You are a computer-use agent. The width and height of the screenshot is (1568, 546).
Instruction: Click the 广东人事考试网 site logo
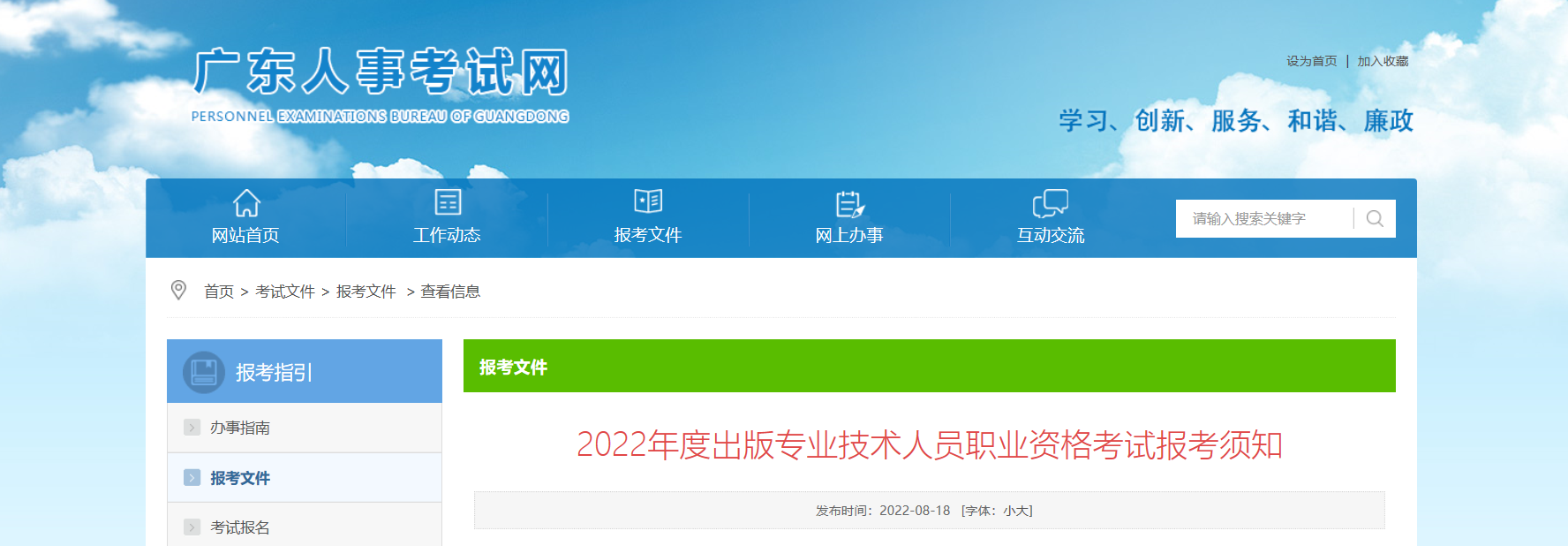click(381, 72)
